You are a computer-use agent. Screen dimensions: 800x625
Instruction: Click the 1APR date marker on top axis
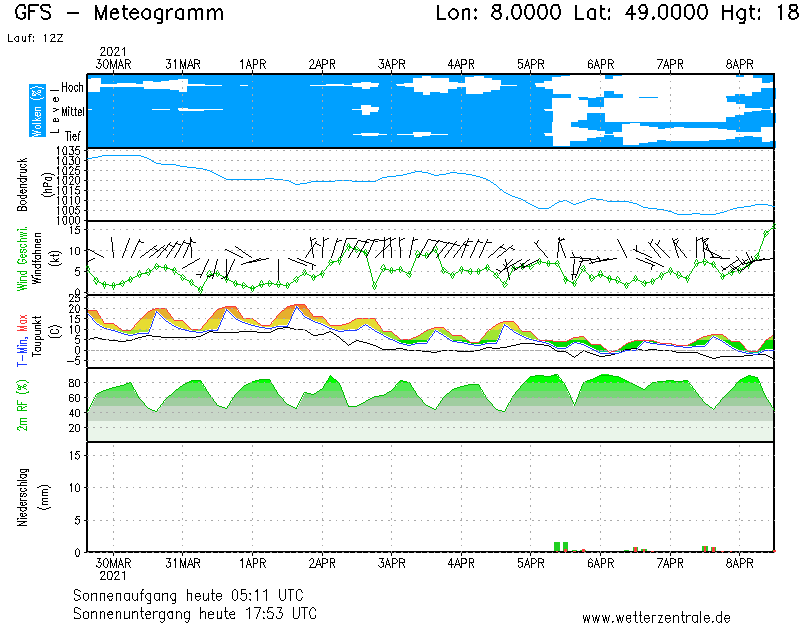[x=252, y=64]
